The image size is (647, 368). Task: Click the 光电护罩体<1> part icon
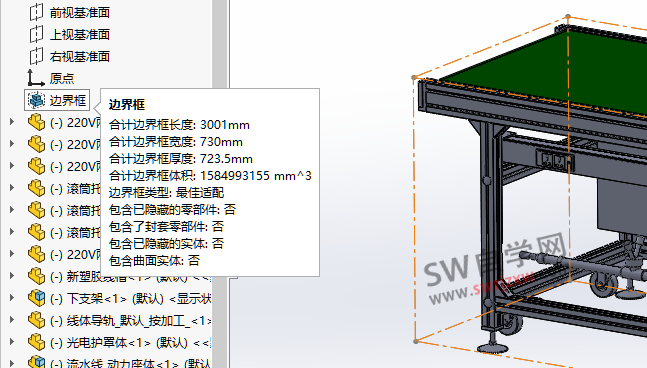(x=37, y=342)
